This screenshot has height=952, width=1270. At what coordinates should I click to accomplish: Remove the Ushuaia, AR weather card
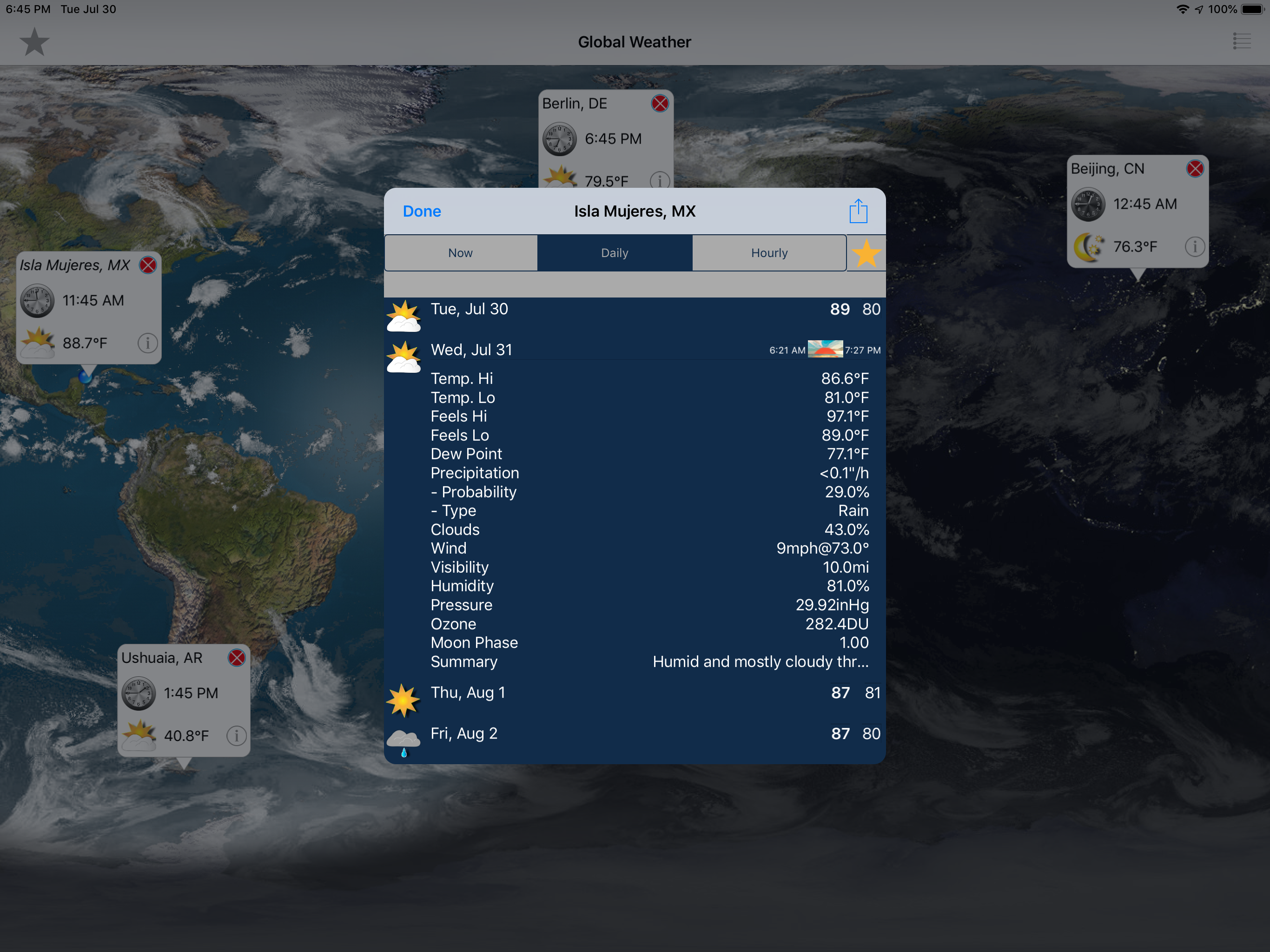point(237,657)
